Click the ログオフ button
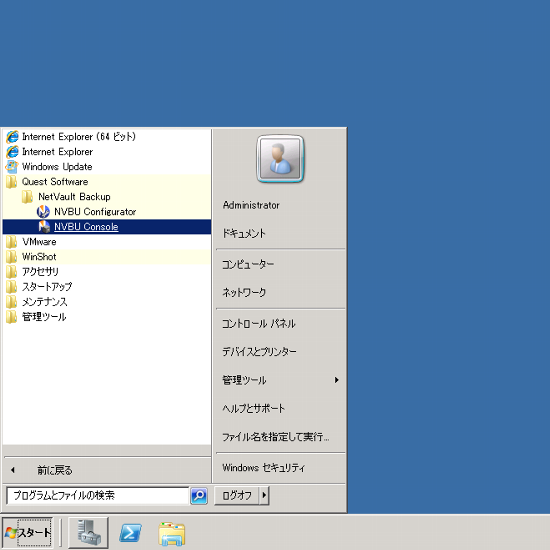 (237, 496)
